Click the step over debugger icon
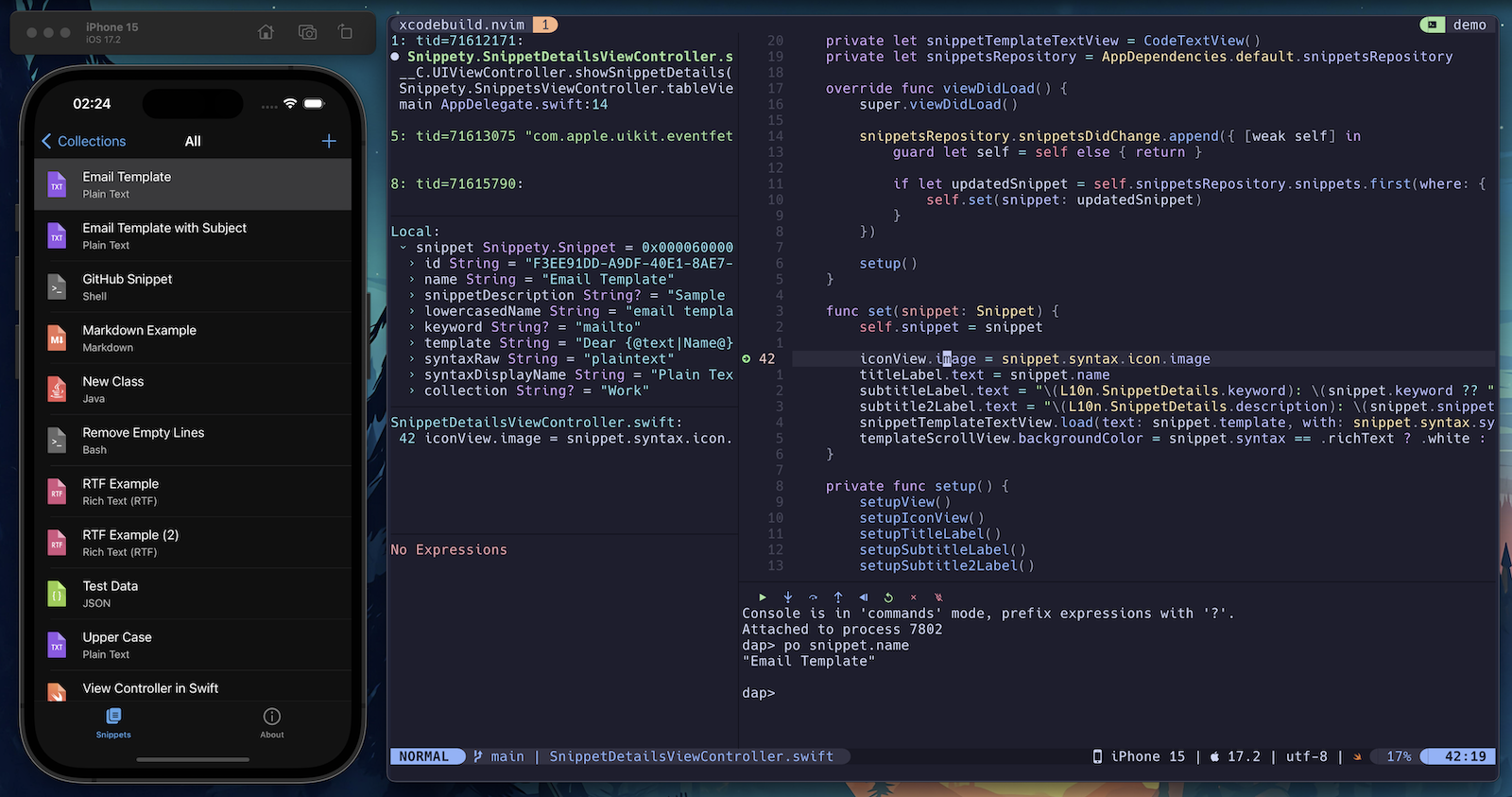The height and width of the screenshot is (797, 1512). pyautogui.click(x=813, y=598)
